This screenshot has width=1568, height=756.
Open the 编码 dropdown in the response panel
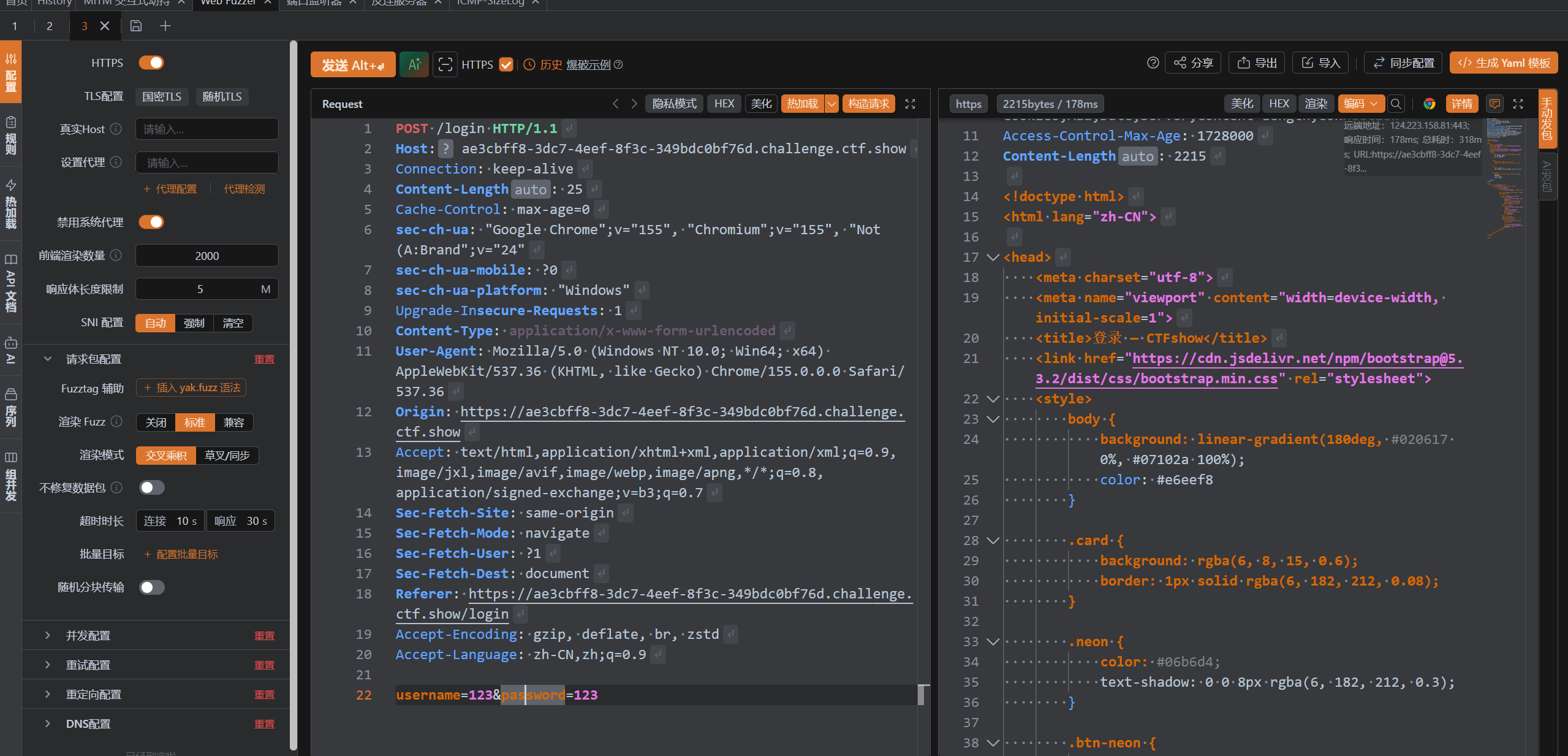[x=1361, y=104]
